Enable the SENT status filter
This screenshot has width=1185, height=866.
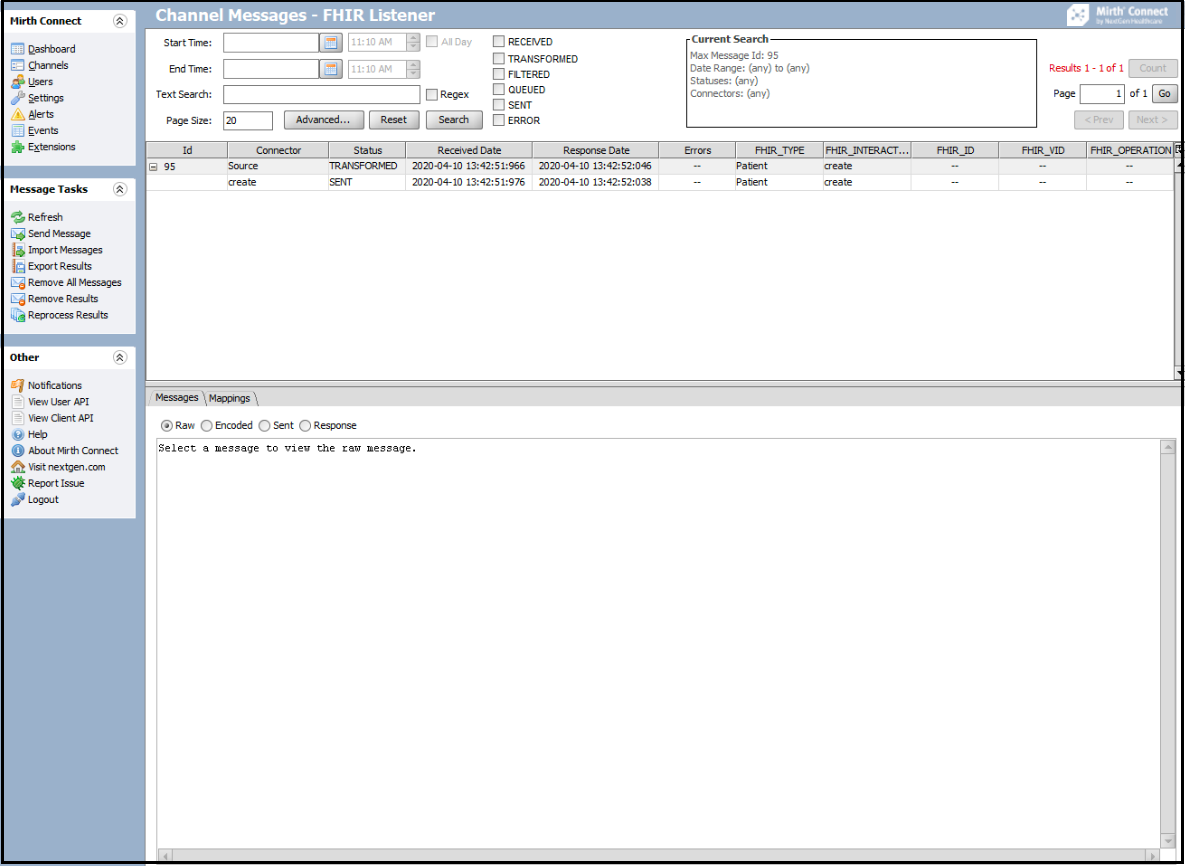pyautogui.click(x=499, y=105)
